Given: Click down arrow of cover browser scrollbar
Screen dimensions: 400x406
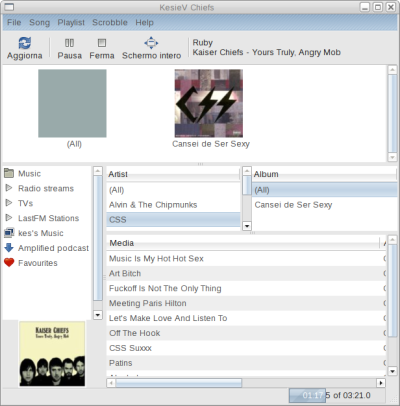Looking at the screenshot, I should click(392, 157).
